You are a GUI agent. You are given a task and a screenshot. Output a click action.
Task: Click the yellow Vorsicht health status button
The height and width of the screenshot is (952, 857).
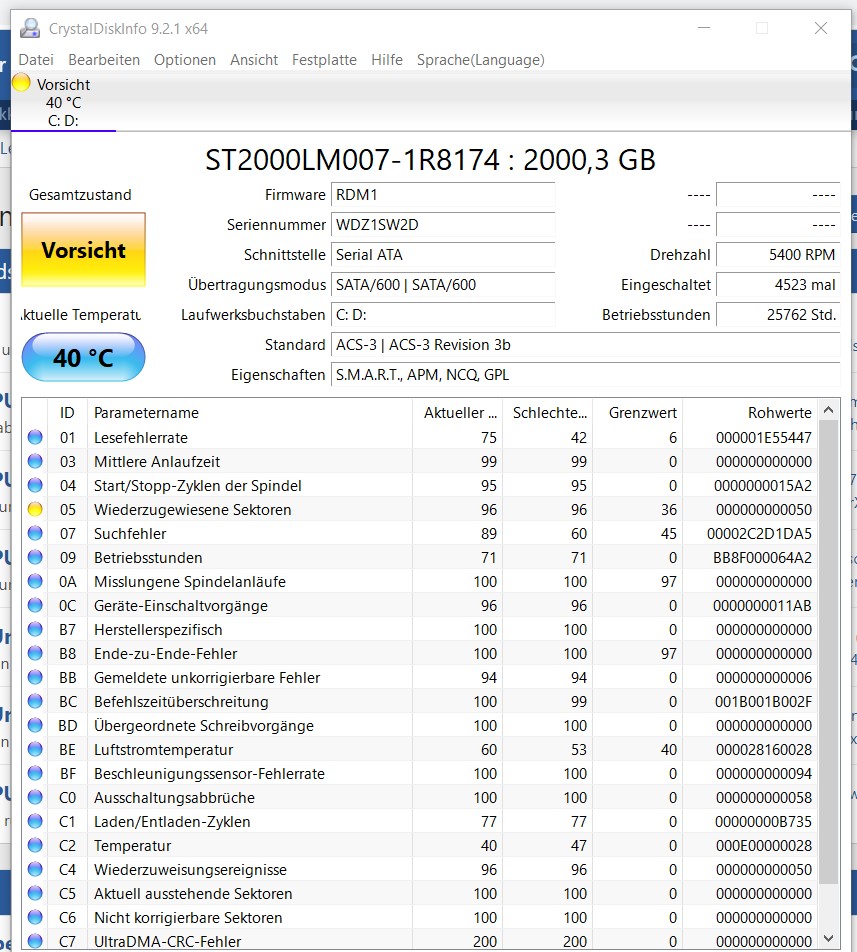tap(84, 250)
